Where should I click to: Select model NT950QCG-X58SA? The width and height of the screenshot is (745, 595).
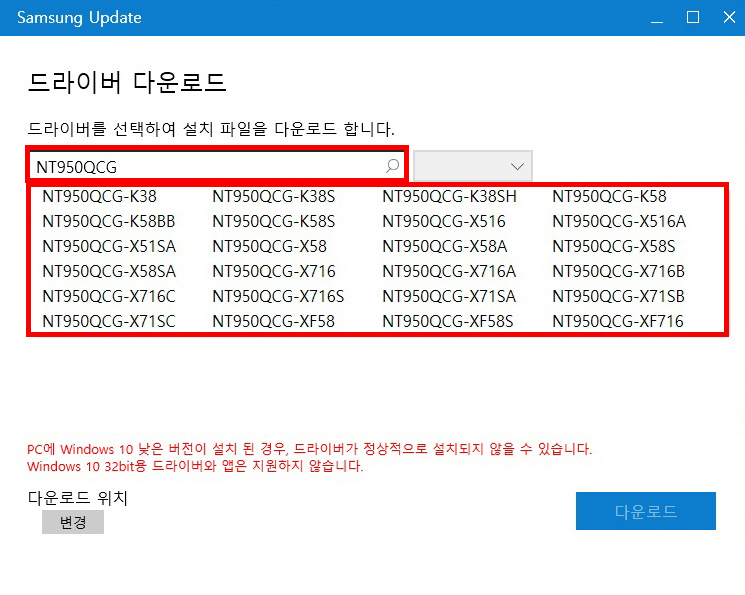tap(109, 271)
